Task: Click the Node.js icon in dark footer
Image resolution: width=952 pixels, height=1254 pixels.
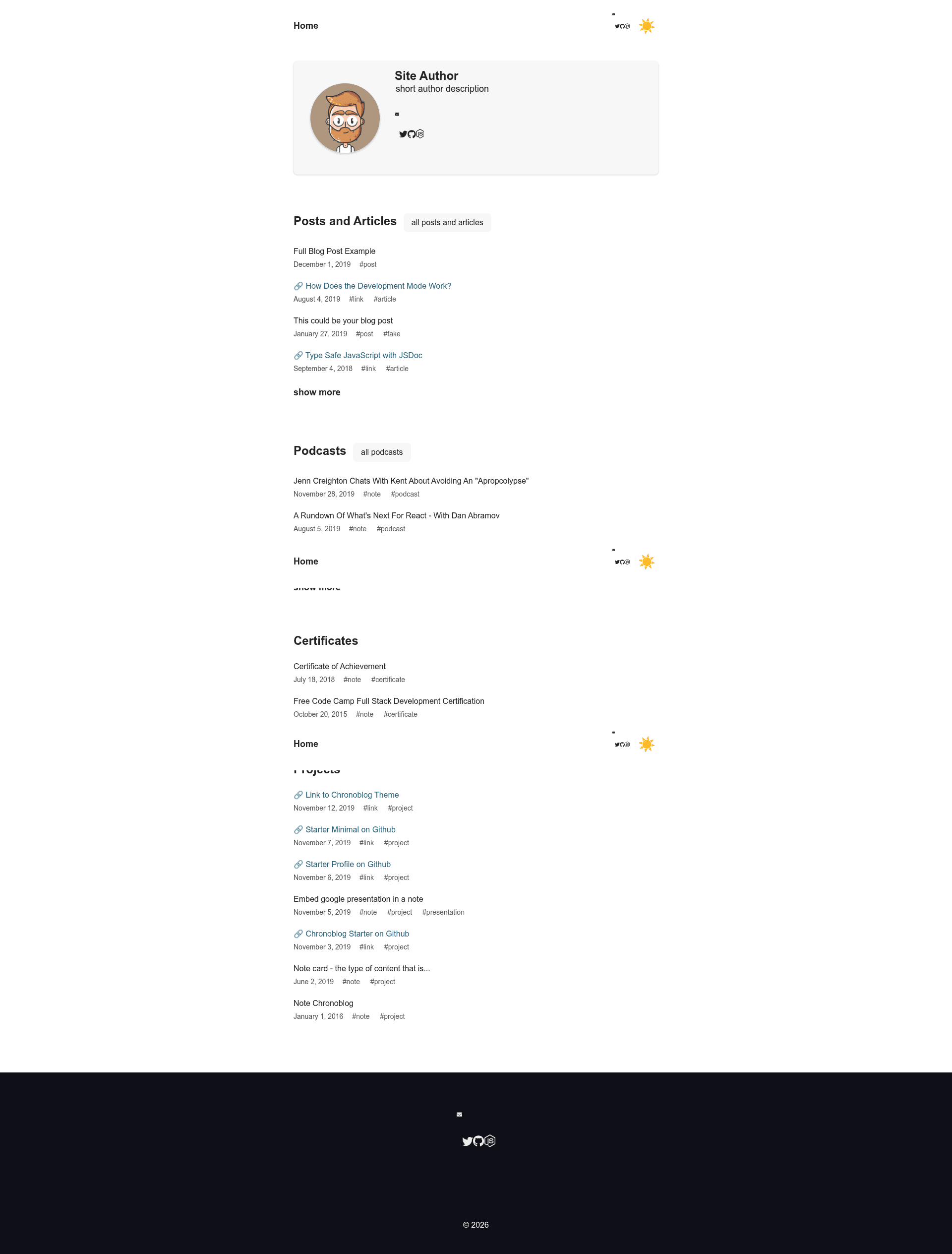Action: click(x=490, y=1141)
